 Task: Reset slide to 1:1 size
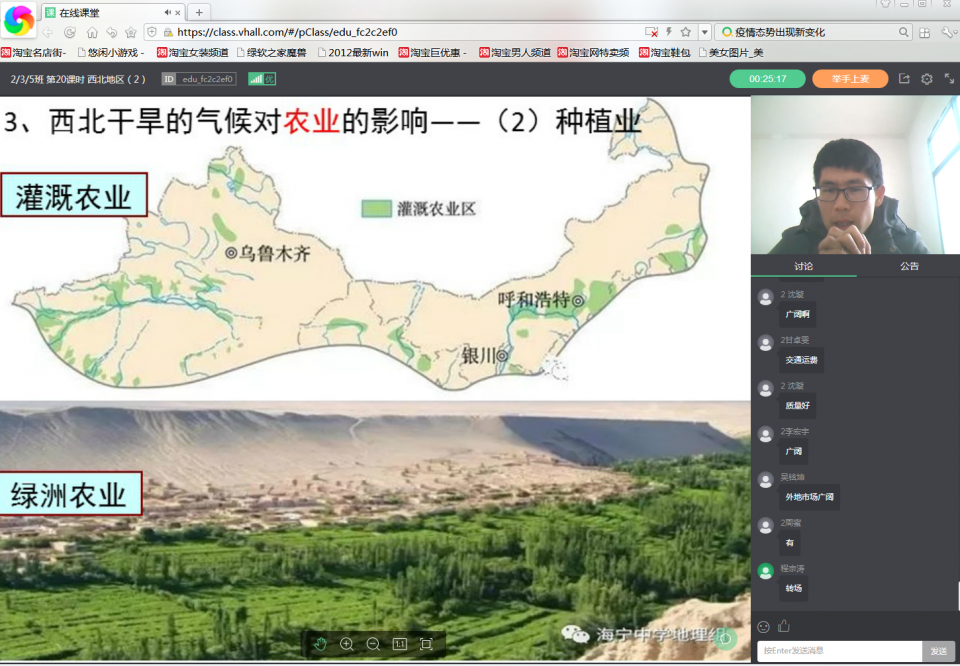[400, 644]
